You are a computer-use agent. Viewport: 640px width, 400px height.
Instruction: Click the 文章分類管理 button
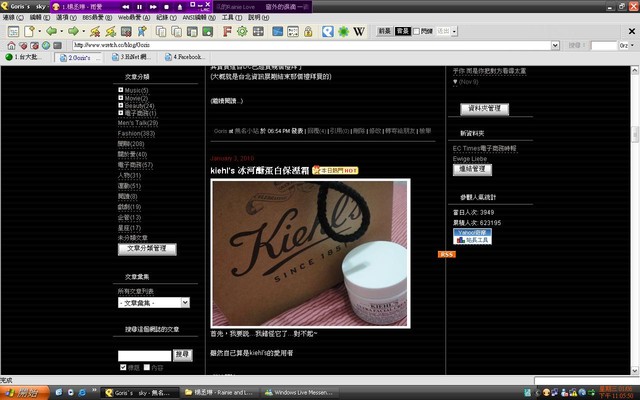[147, 249]
